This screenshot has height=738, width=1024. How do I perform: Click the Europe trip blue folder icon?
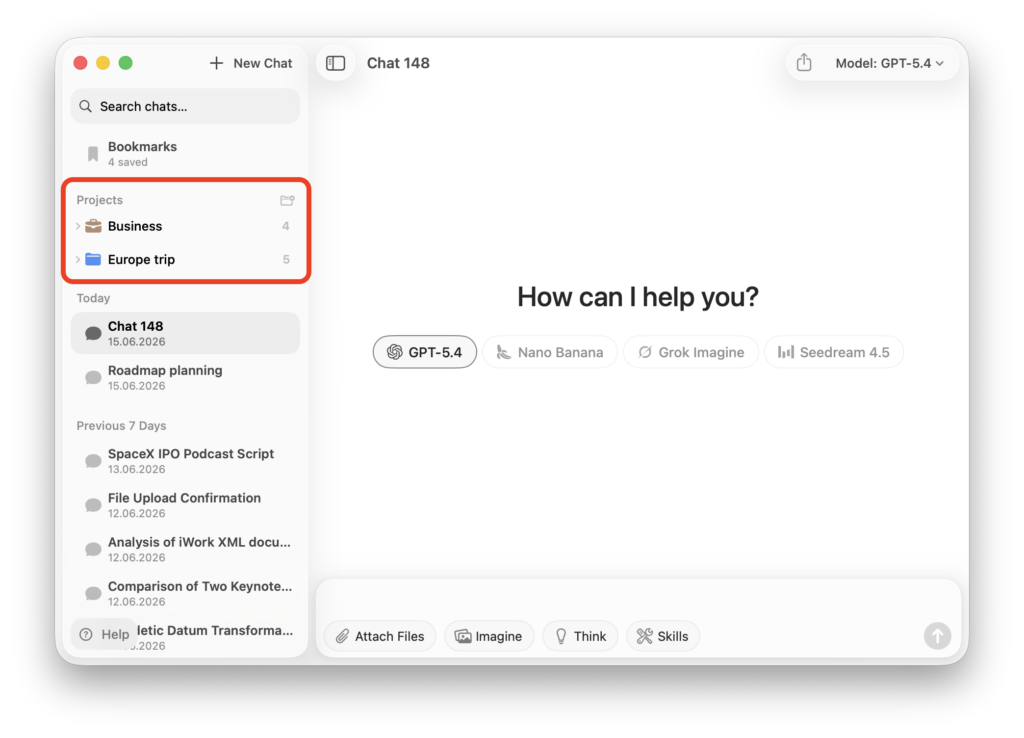[x=93, y=259]
